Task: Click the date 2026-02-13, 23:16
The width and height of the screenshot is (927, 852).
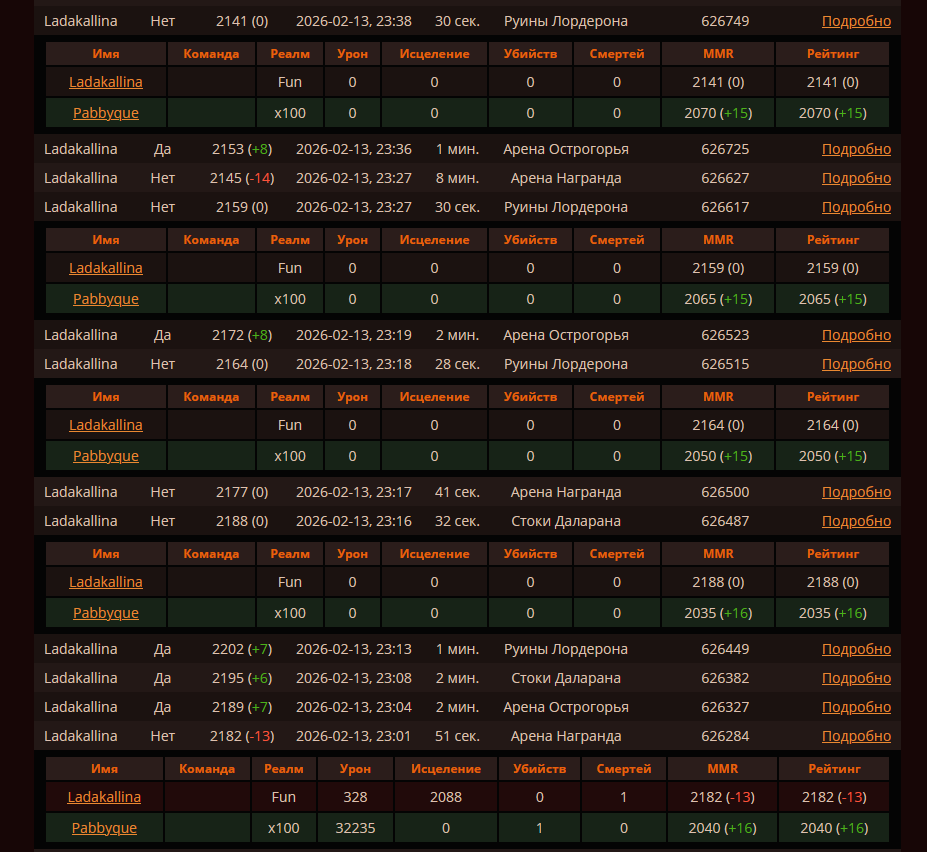Action: 354,521
